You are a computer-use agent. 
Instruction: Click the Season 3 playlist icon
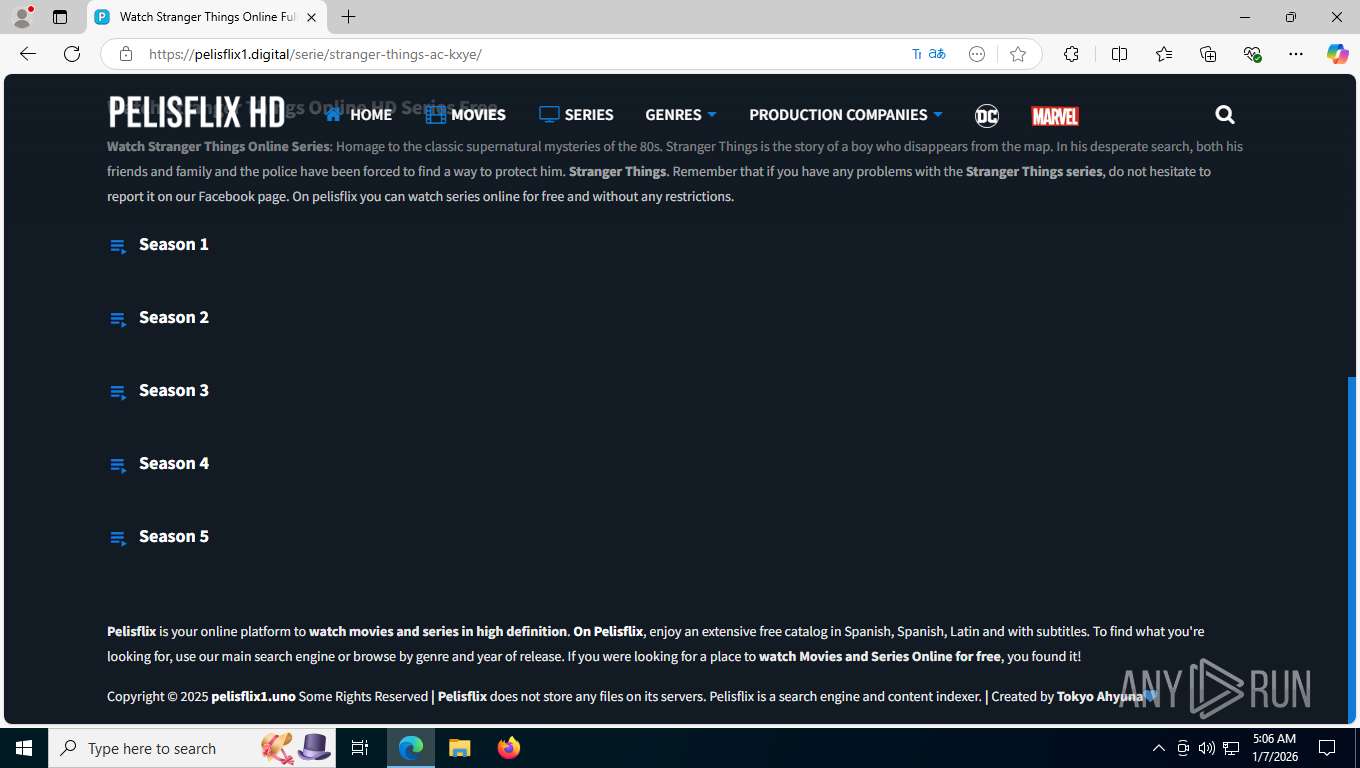point(118,392)
